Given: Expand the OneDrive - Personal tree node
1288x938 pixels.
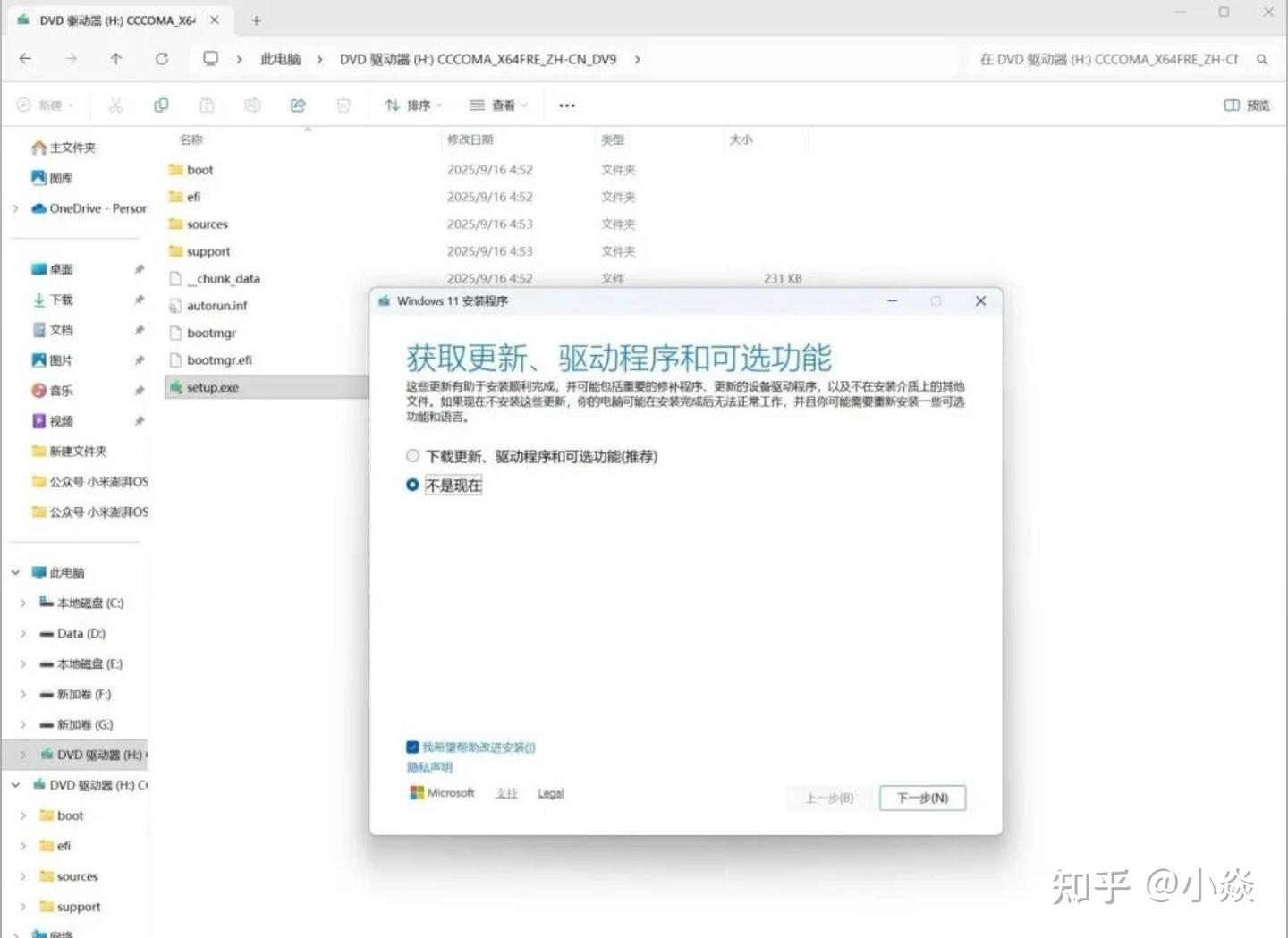Looking at the screenshot, I should click(x=15, y=208).
